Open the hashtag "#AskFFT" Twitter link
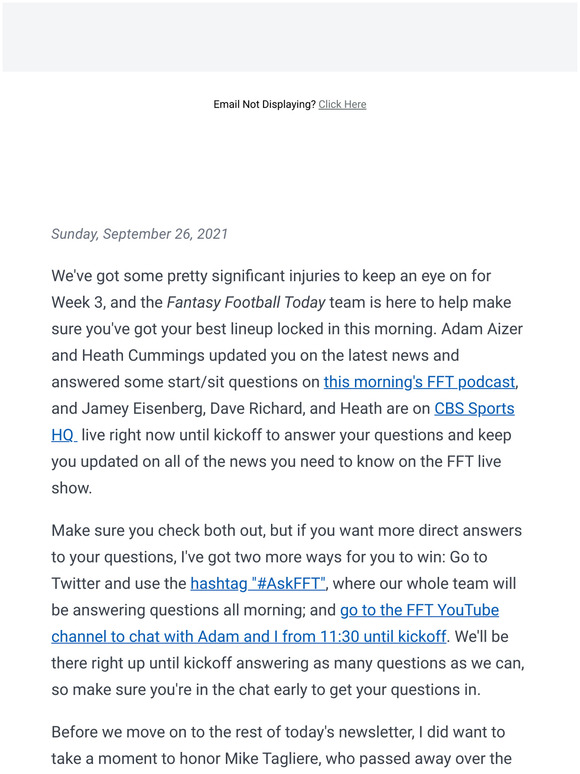Screen dimensions: 580x774 [x=258, y=583]
